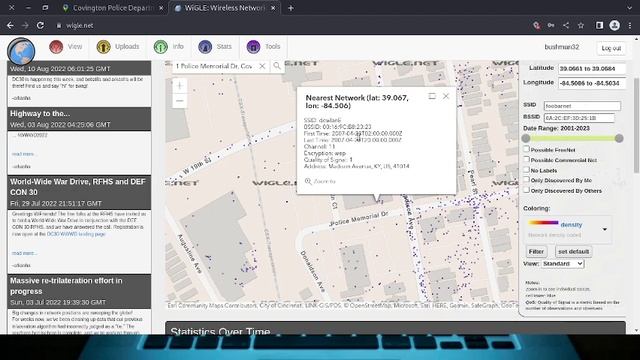Click the red View globe icon

(x=56, y=47)
